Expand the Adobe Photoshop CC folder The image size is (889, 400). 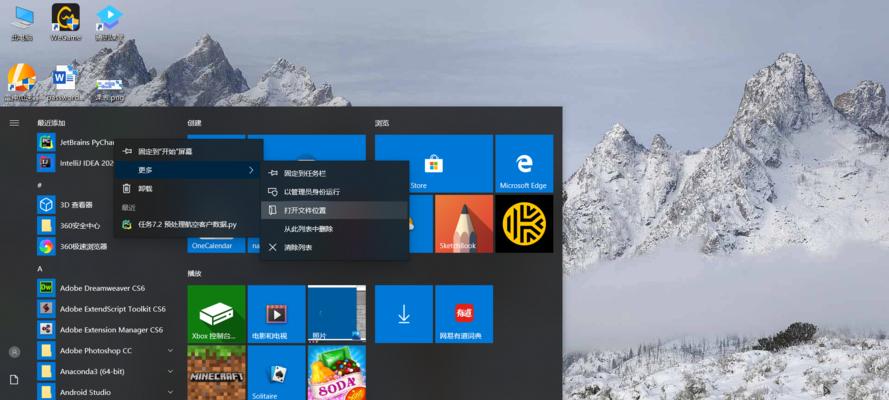click(x=170, y=351)
